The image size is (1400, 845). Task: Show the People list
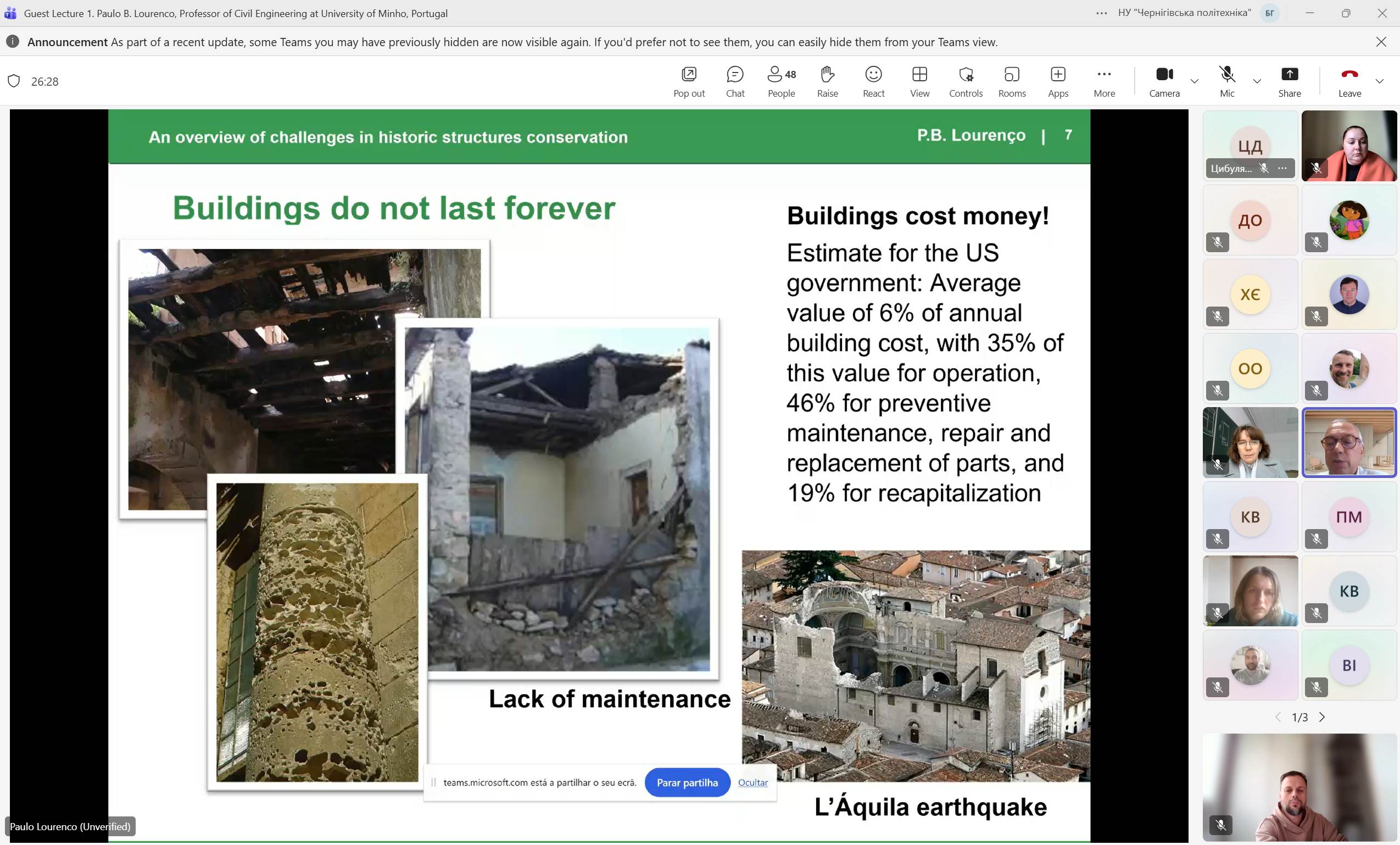click(x=781, y=81)
